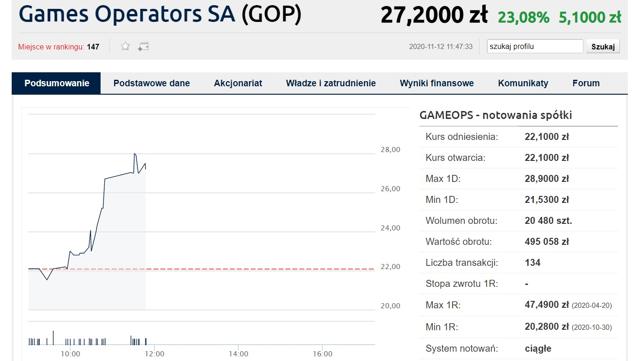Click the 14:00 label on the time axis
Screen dimensions: 640x361
tap(238, 354)
